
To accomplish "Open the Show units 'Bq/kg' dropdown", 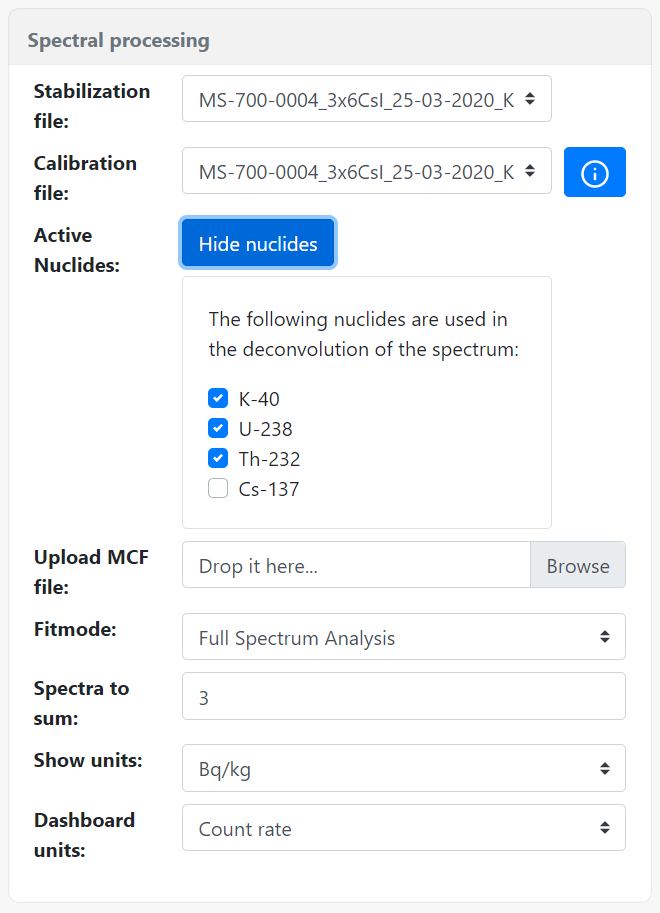I will click(403, 768).
